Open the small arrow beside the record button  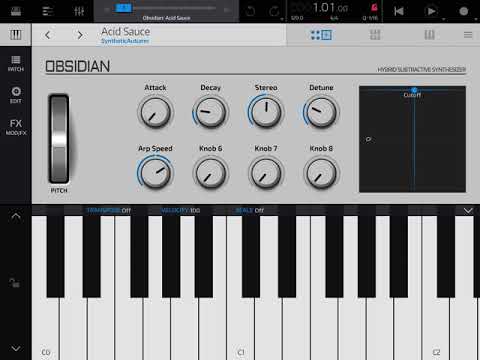point(476,19)
